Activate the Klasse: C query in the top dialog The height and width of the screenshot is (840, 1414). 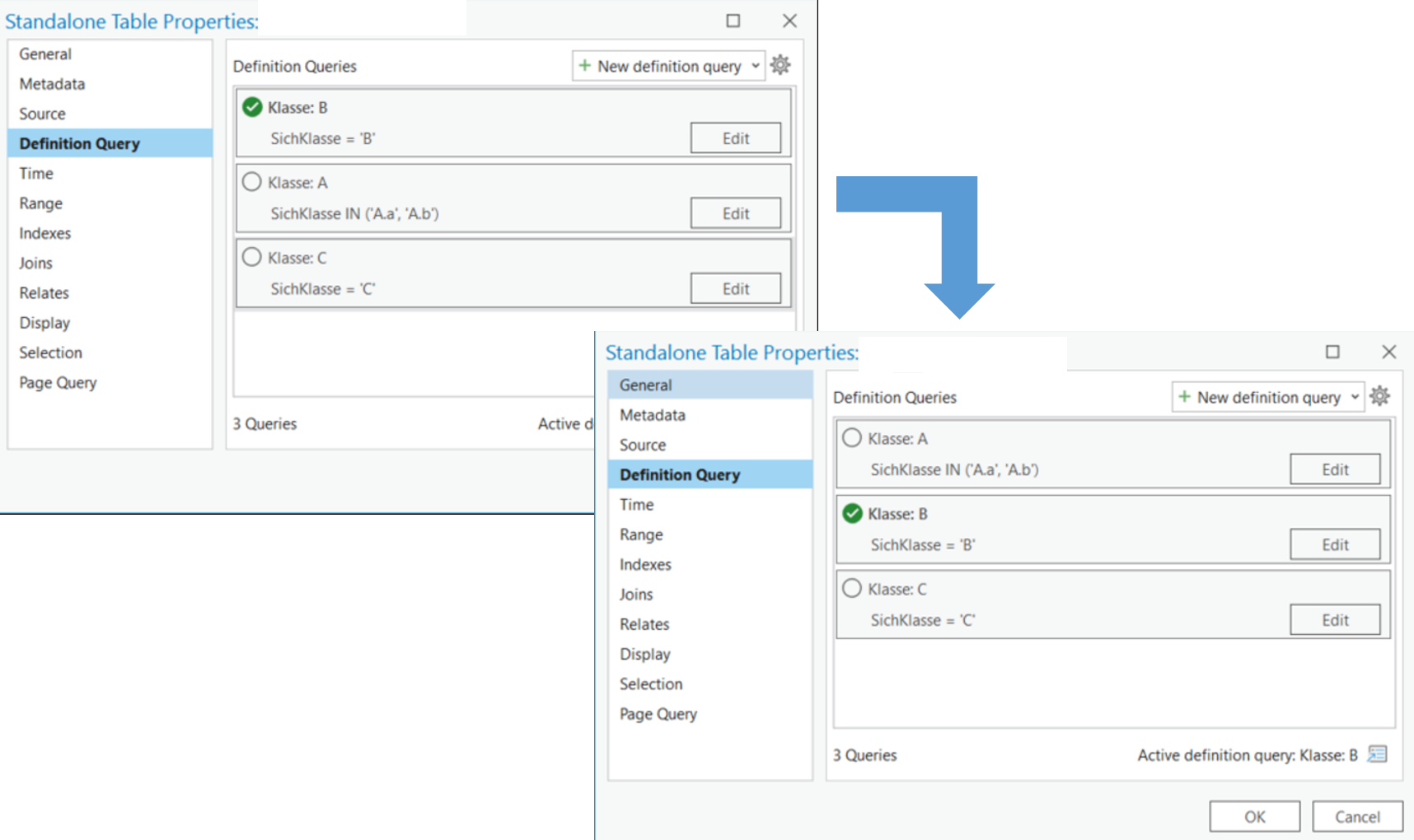252,257
